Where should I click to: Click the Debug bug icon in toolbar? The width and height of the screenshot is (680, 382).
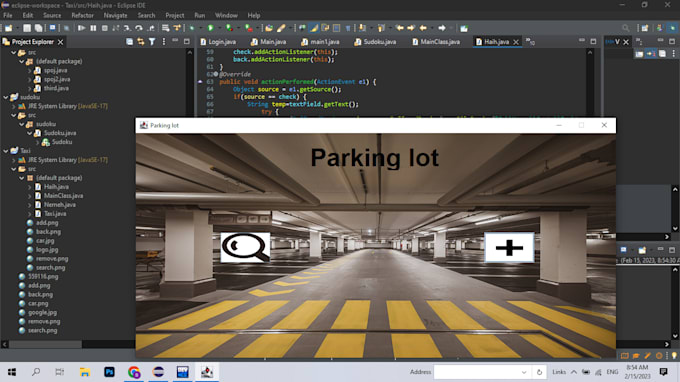[192, 28]
